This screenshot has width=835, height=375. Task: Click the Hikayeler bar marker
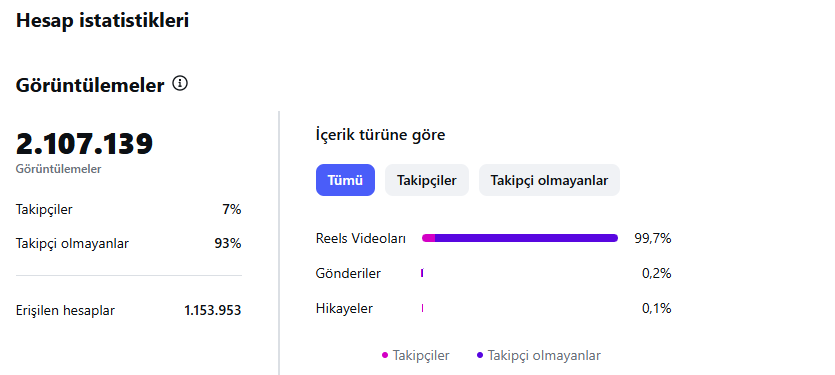pyautogui.click(x=422, y=308)
